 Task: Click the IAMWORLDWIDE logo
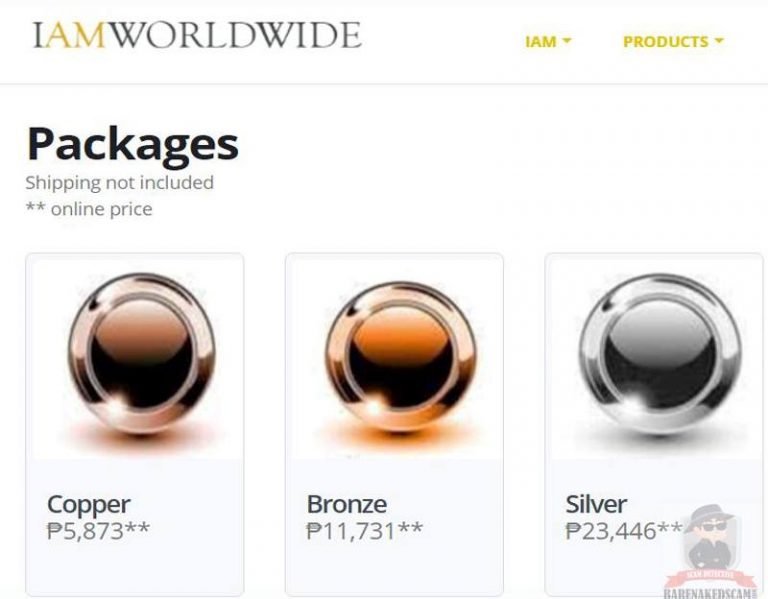click(197, 35)
